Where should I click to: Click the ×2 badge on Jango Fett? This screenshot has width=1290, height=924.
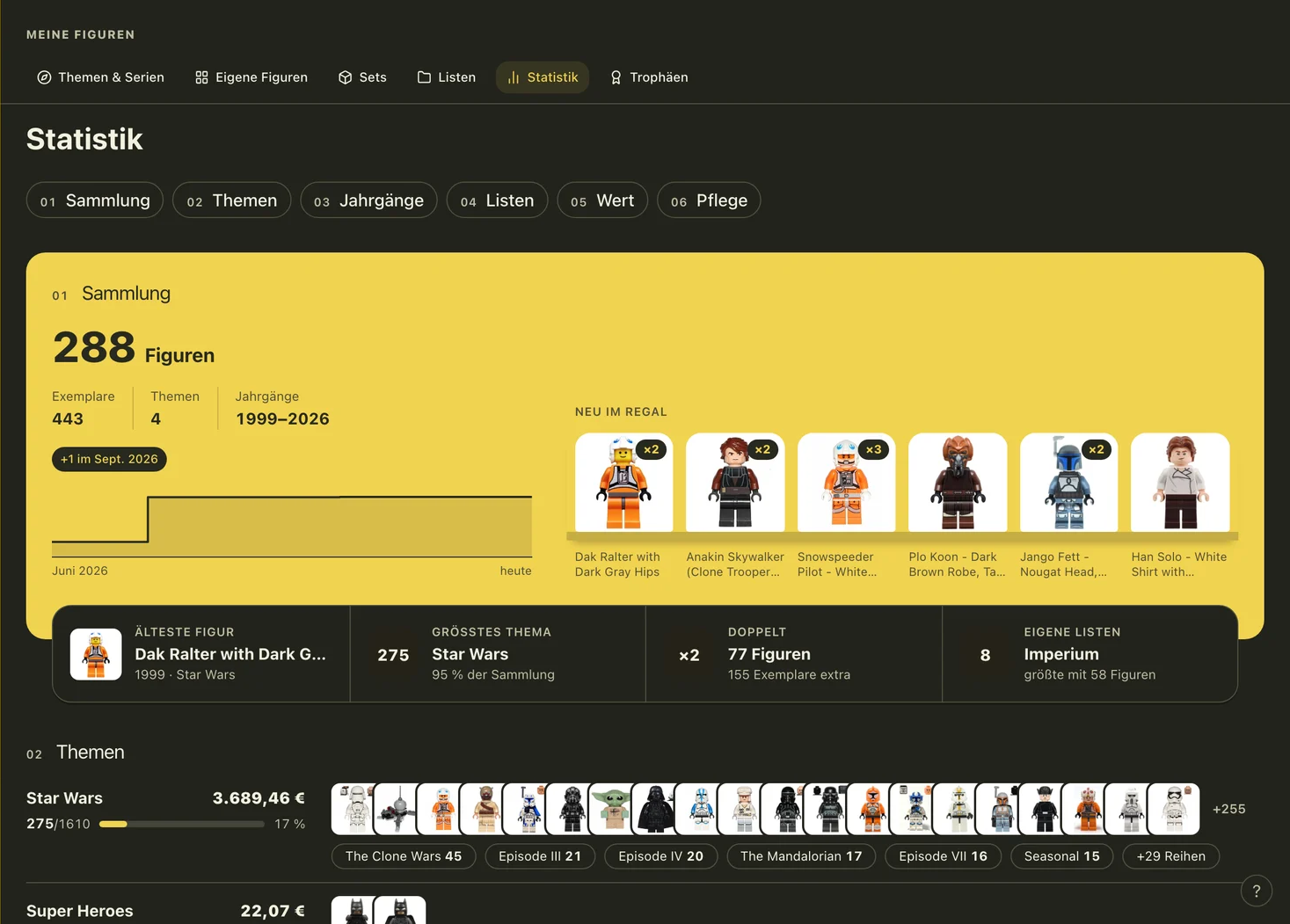click(1096, 449)
